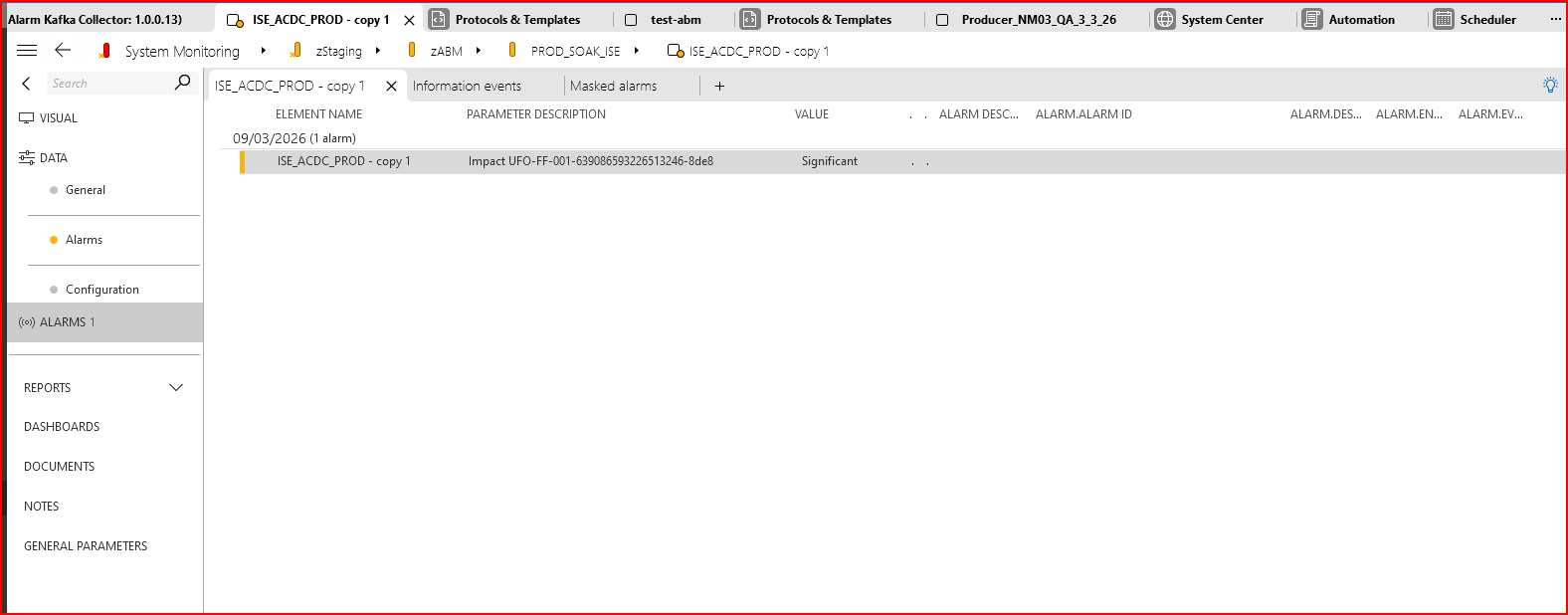This screenshot has height=615, width=1568.
Task: Click the light bulb icon
Action: tap(1549, 86)
